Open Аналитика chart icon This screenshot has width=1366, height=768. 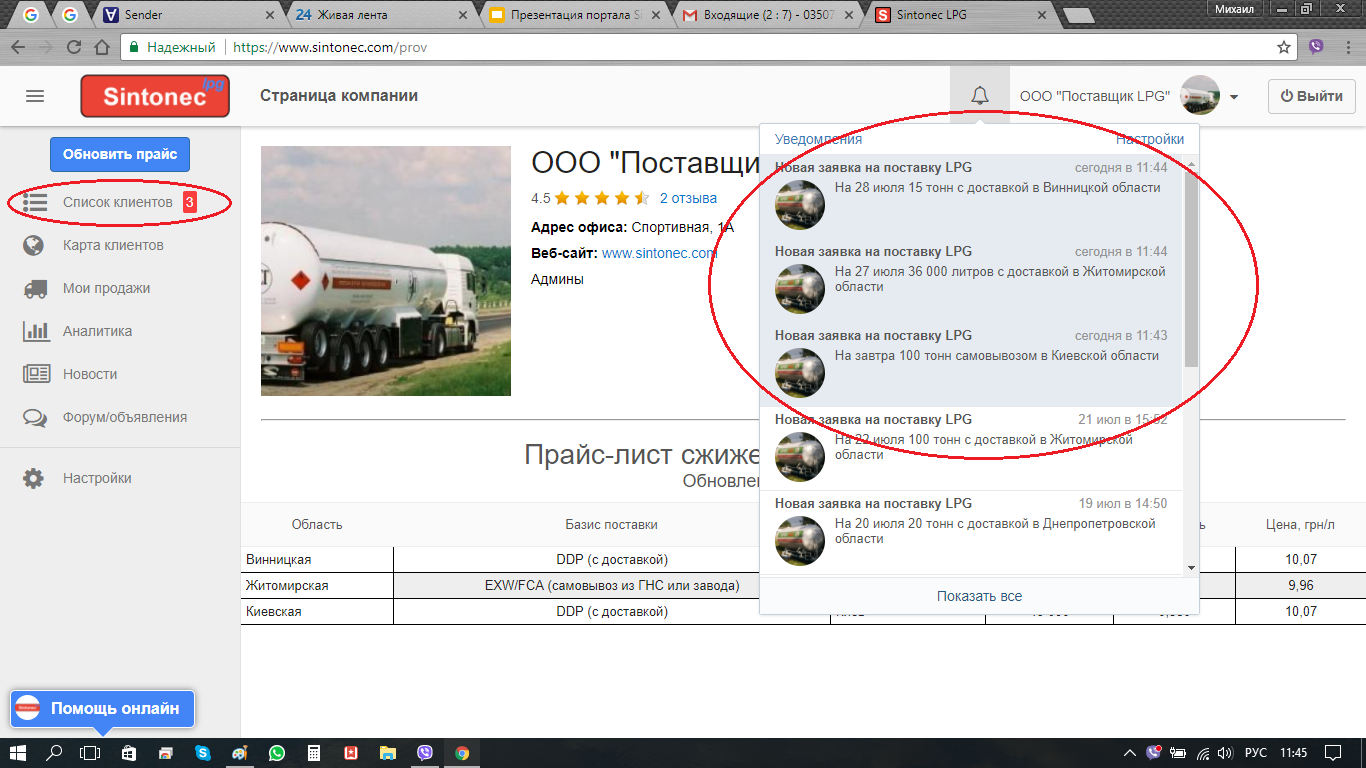pos(35,331)
